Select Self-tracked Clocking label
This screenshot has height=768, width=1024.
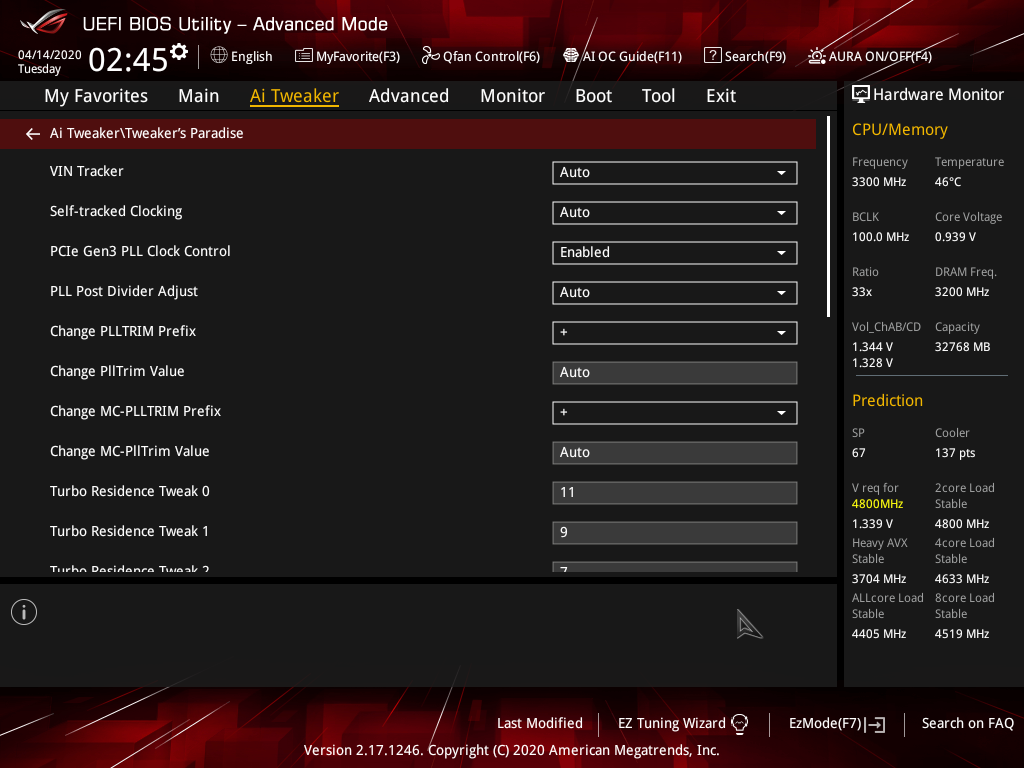[116, 212]
